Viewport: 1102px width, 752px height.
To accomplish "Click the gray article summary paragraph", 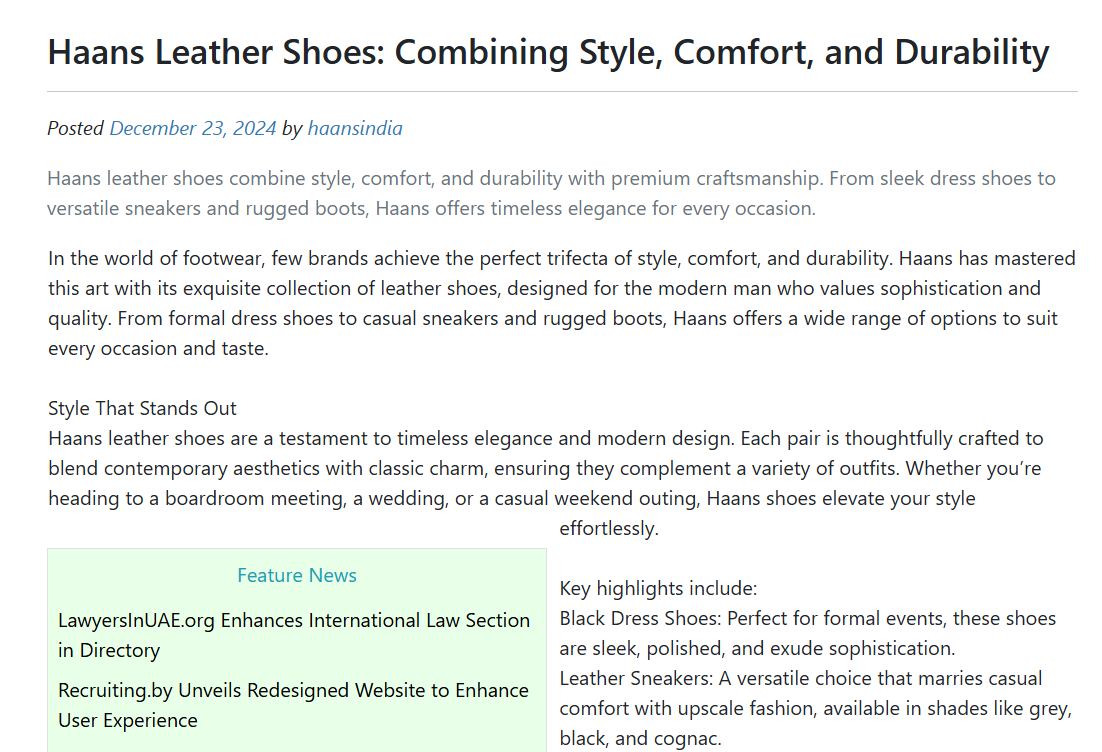I will 551,194.
